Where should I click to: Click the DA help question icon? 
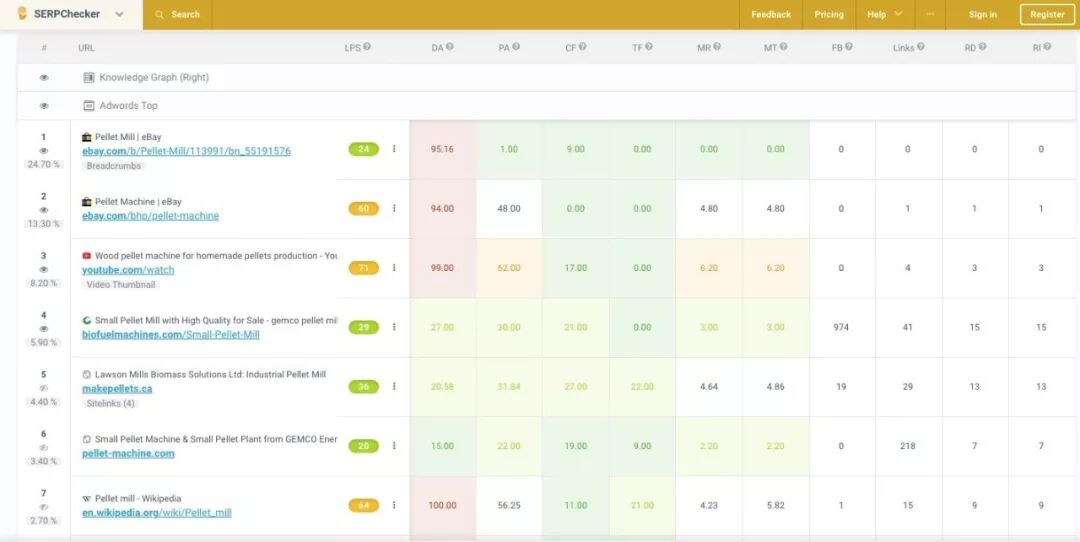click(x=449, y=47)
